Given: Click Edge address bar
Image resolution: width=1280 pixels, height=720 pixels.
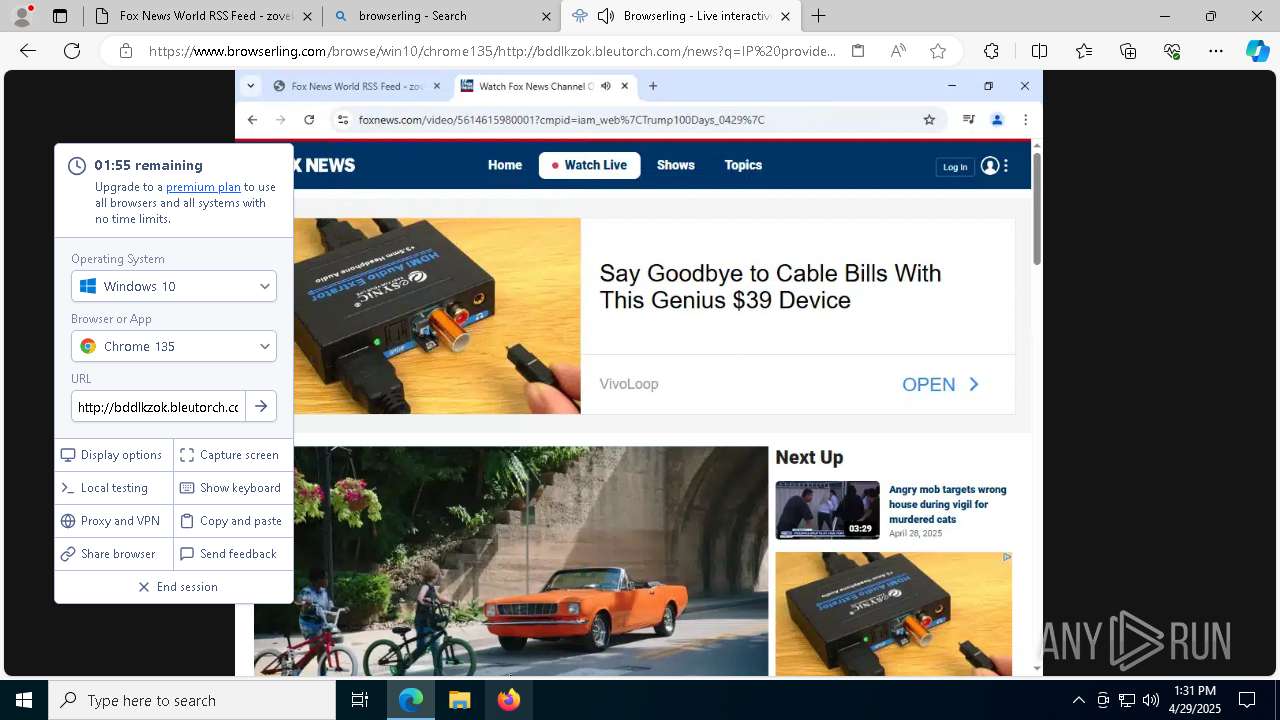Looking at the screenshot, I should coord(492,51).
